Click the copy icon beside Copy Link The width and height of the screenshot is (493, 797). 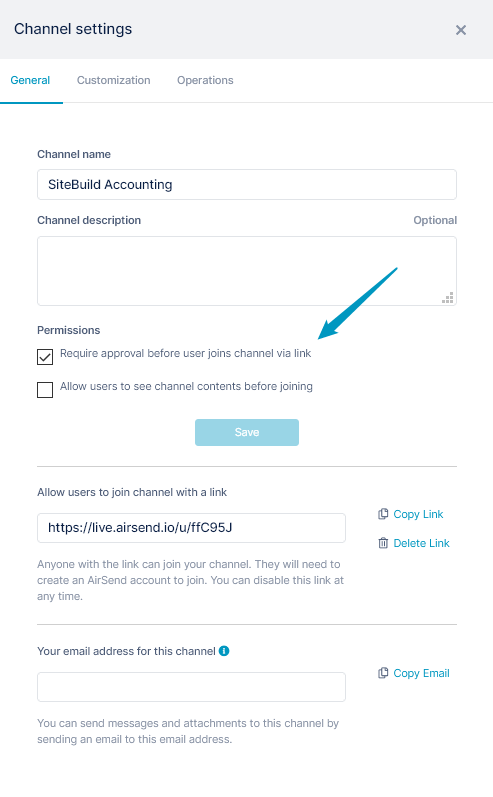[x=383, y=514]
